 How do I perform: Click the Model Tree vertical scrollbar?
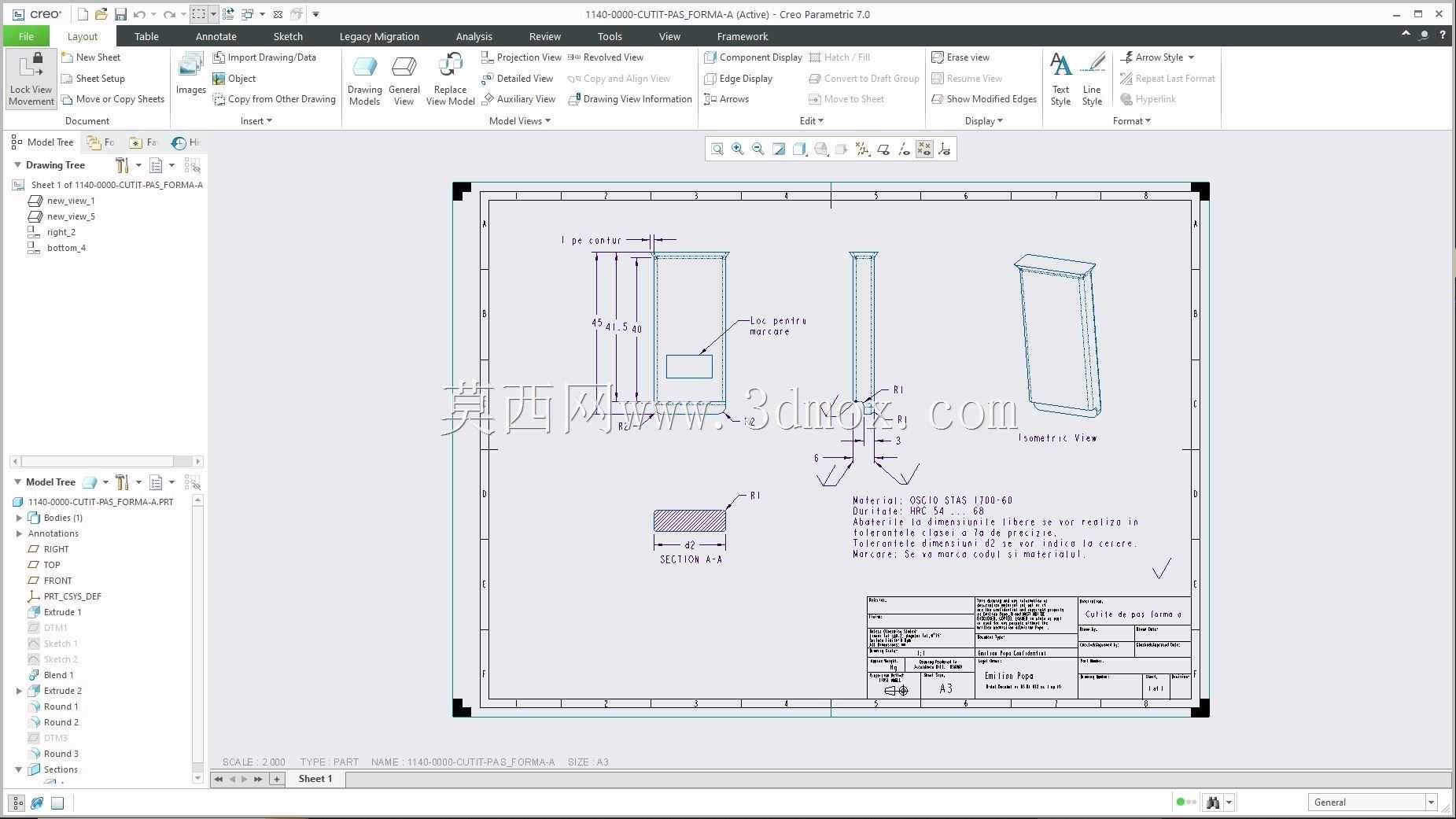click(197, 640)
